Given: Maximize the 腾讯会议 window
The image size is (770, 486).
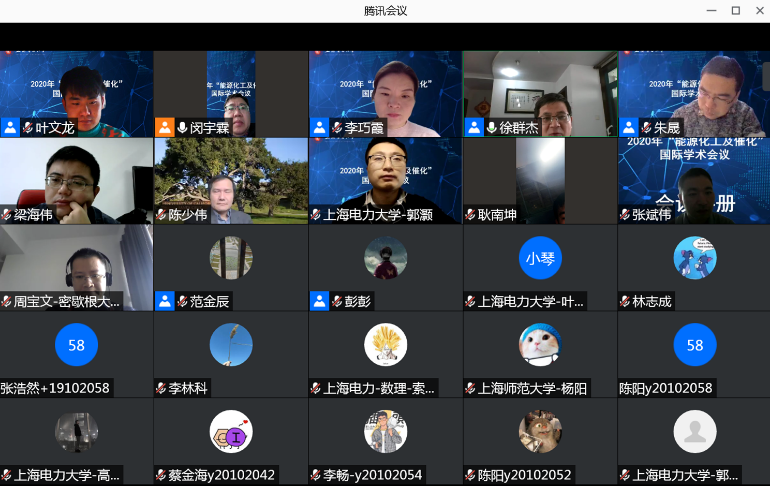Looking at the screenshot, I should click(x=735, y=11).
